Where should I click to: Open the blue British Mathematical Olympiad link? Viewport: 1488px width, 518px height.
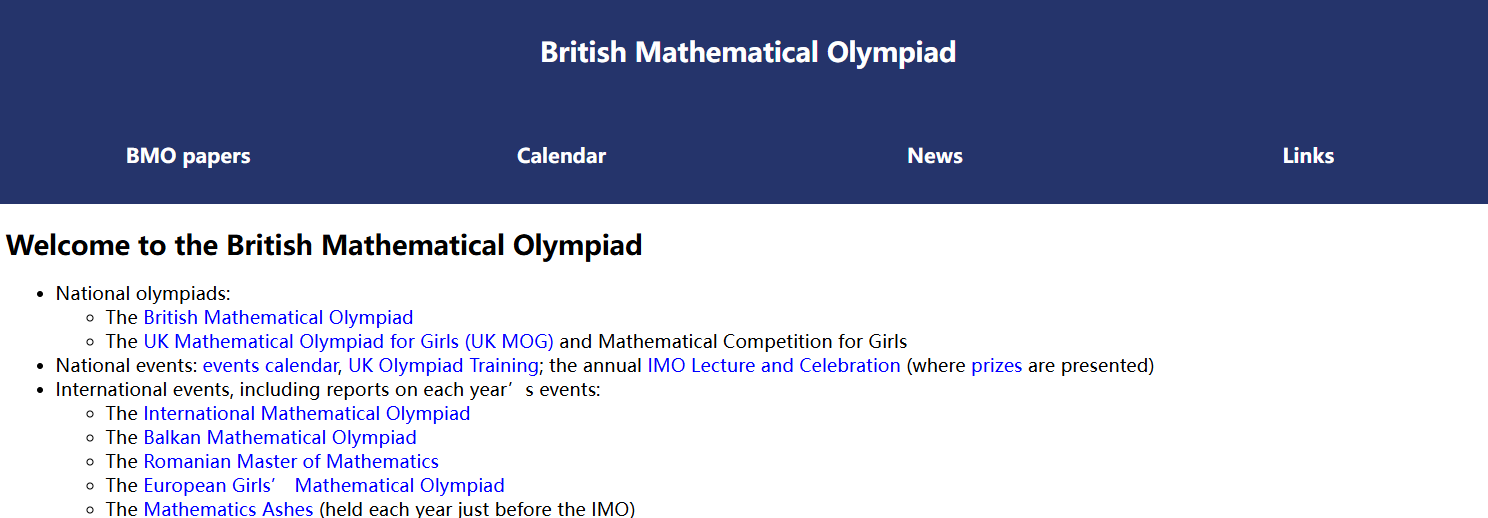tap(278, 318)
